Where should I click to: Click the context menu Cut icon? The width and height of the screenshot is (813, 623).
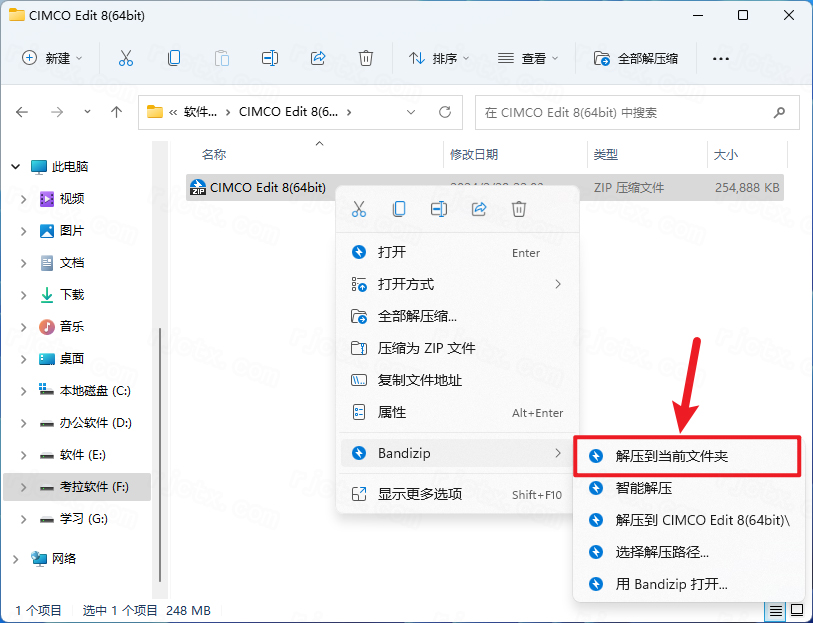(359, 209)
